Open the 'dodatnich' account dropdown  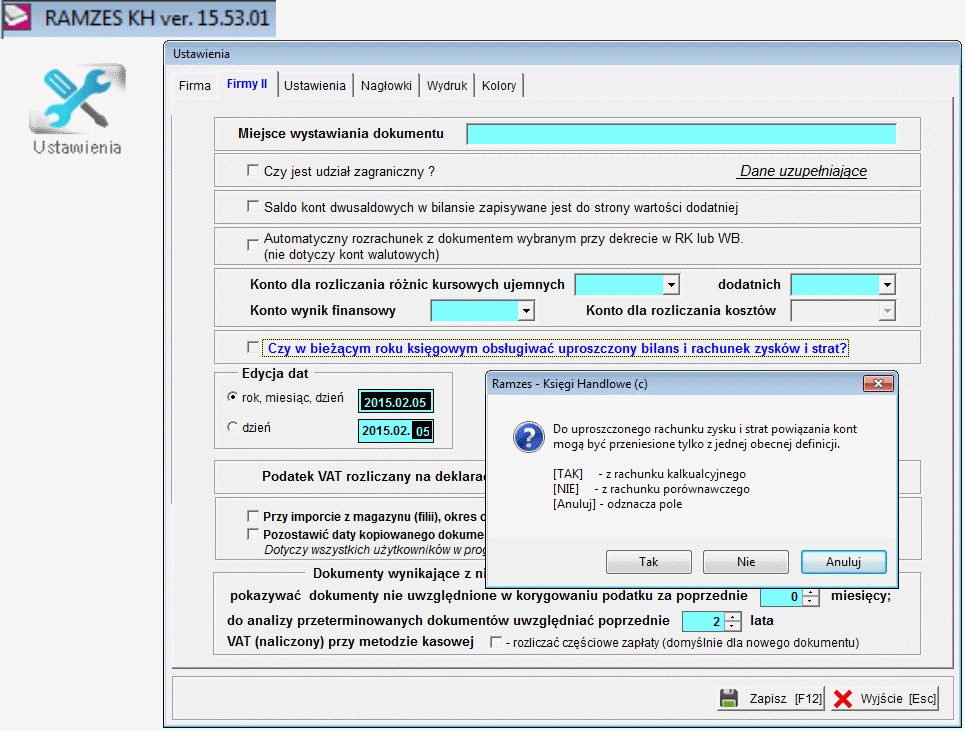[x=887, y=284]
